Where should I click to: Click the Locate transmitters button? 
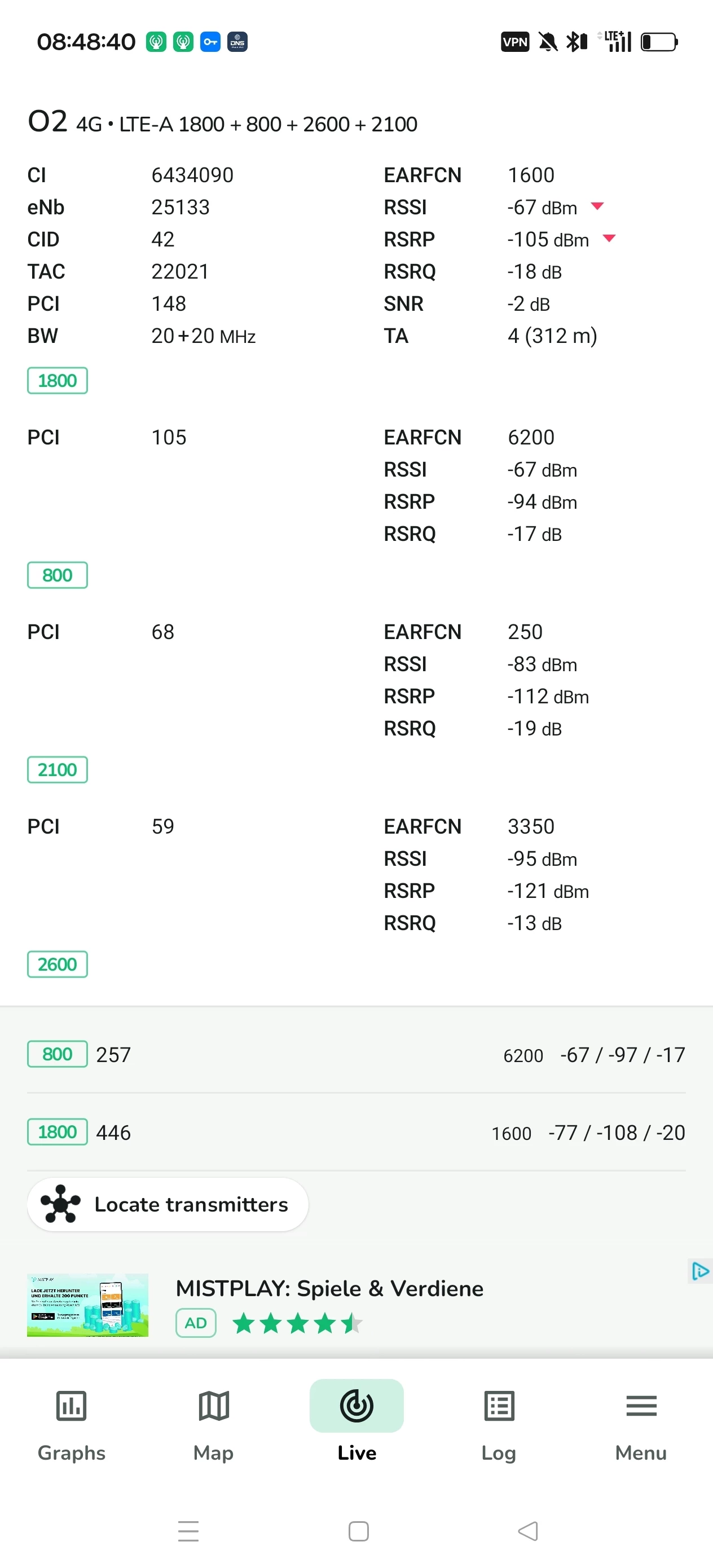168,1205
